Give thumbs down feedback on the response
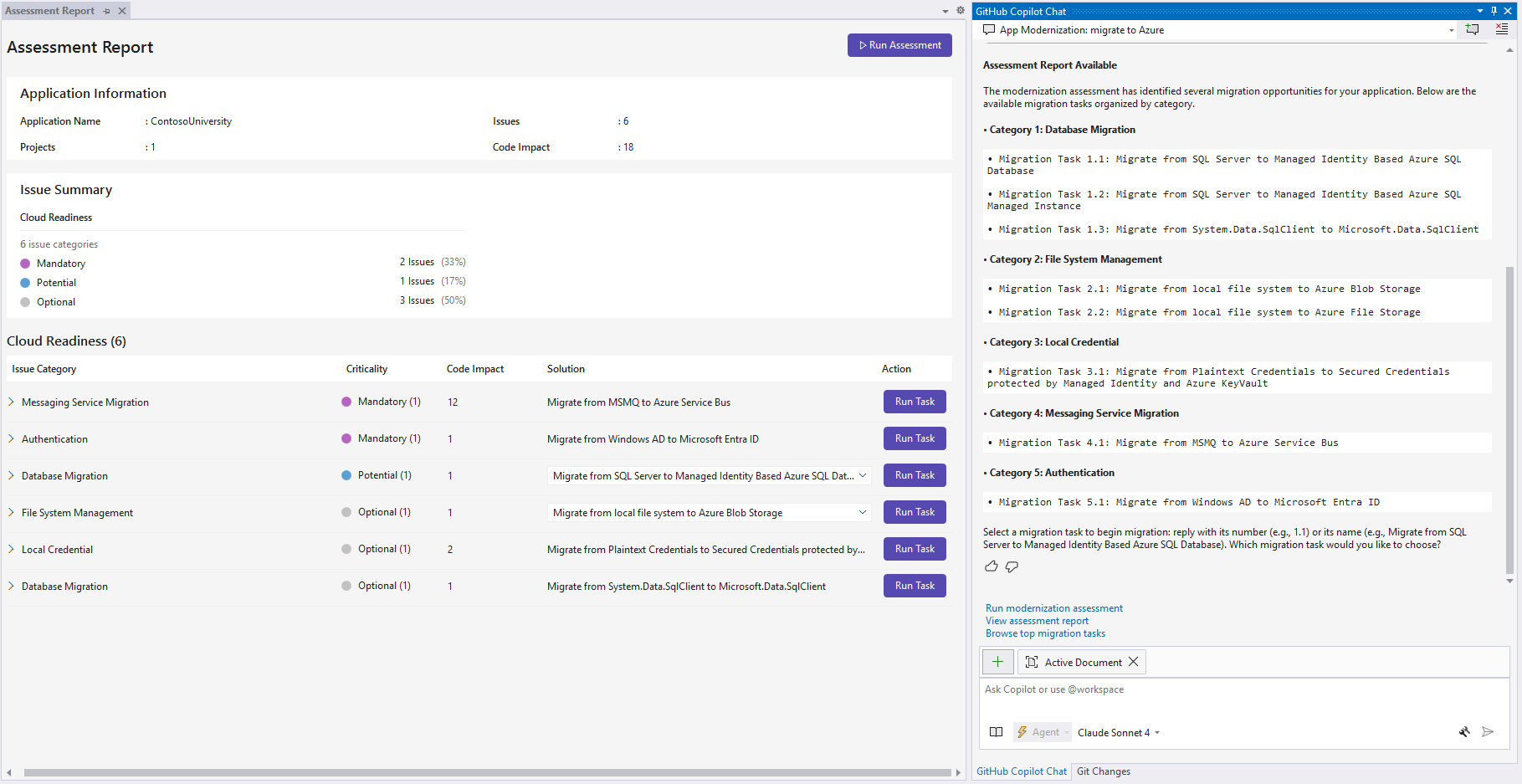This screenshot has height=784, width=1522. [x=1012, y=566]
